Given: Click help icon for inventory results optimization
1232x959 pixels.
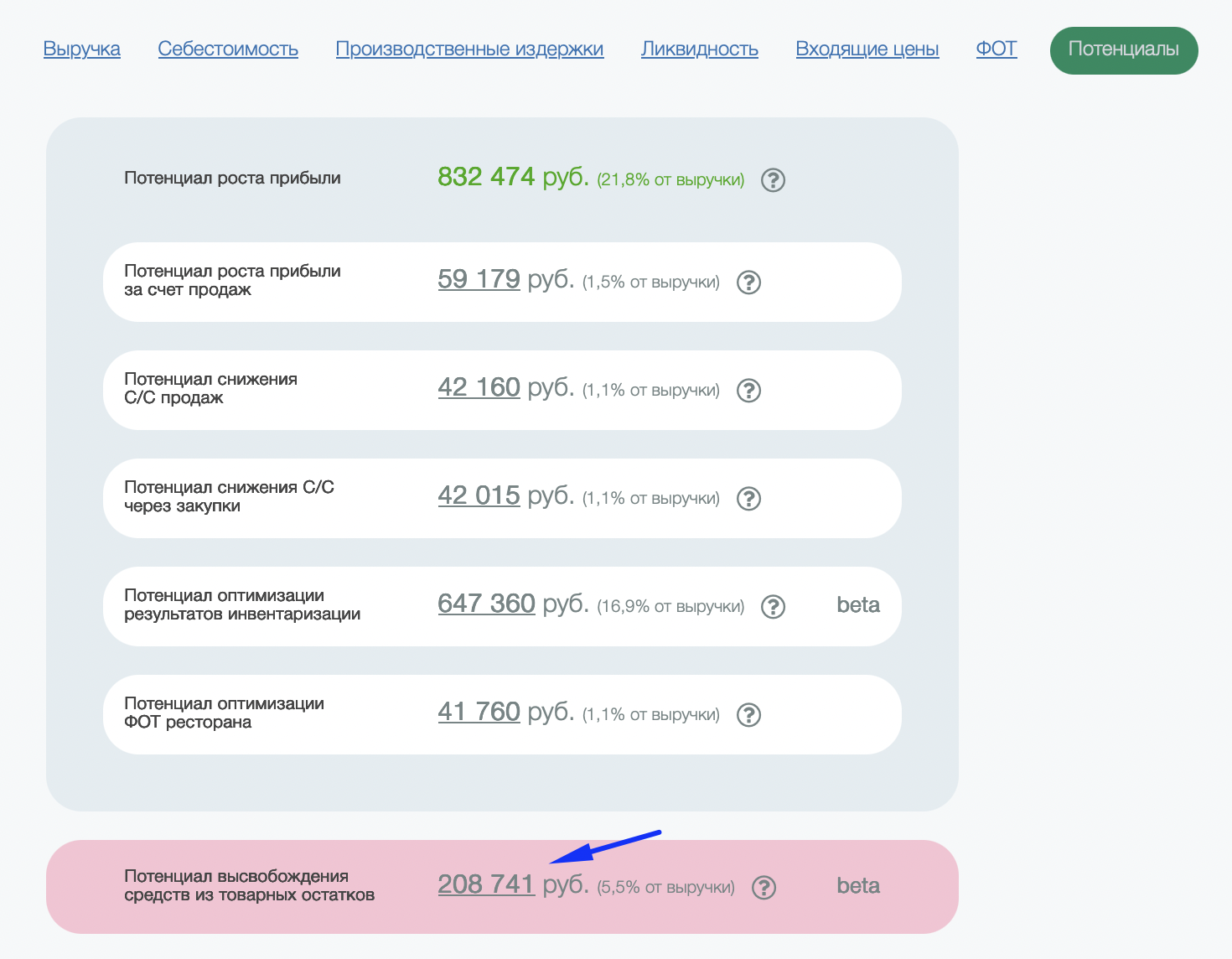Looking at the screenshot, I should coord(773,607).
